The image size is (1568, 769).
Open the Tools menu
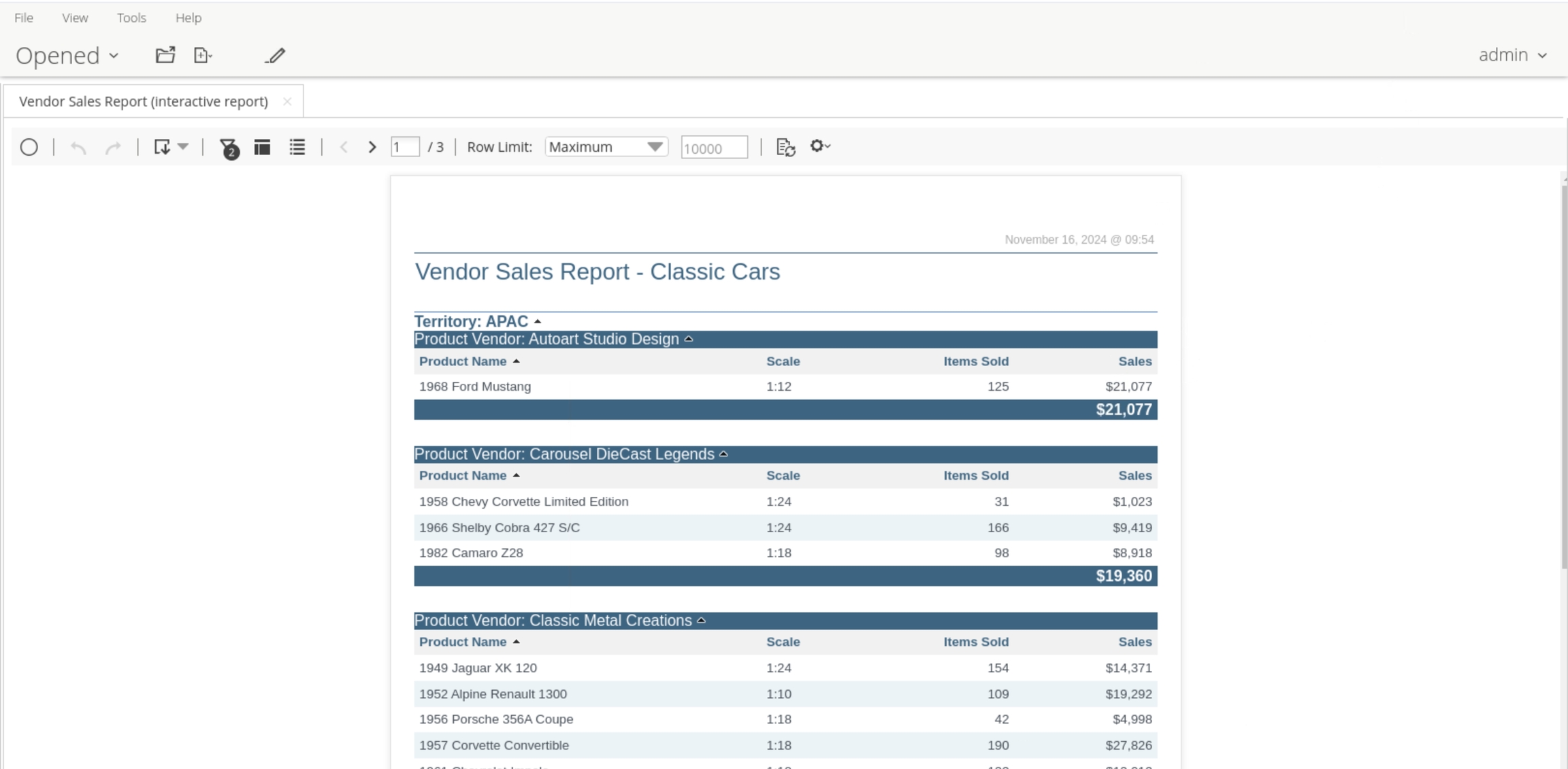point(131,18)
